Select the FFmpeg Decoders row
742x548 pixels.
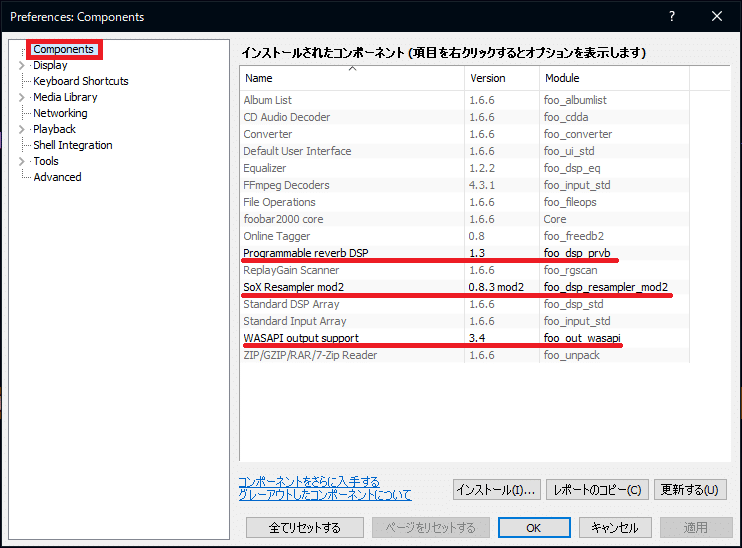465,186
